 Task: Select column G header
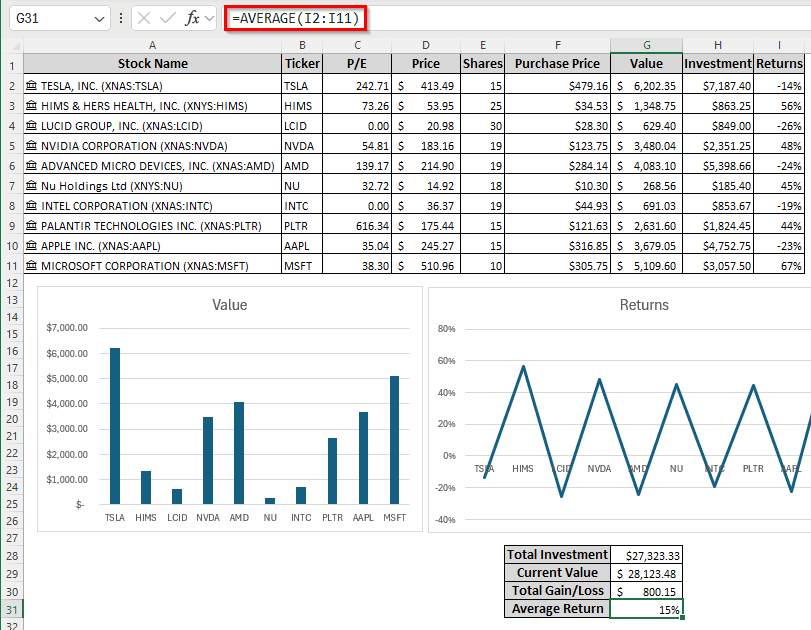click(x=646, y=45)
